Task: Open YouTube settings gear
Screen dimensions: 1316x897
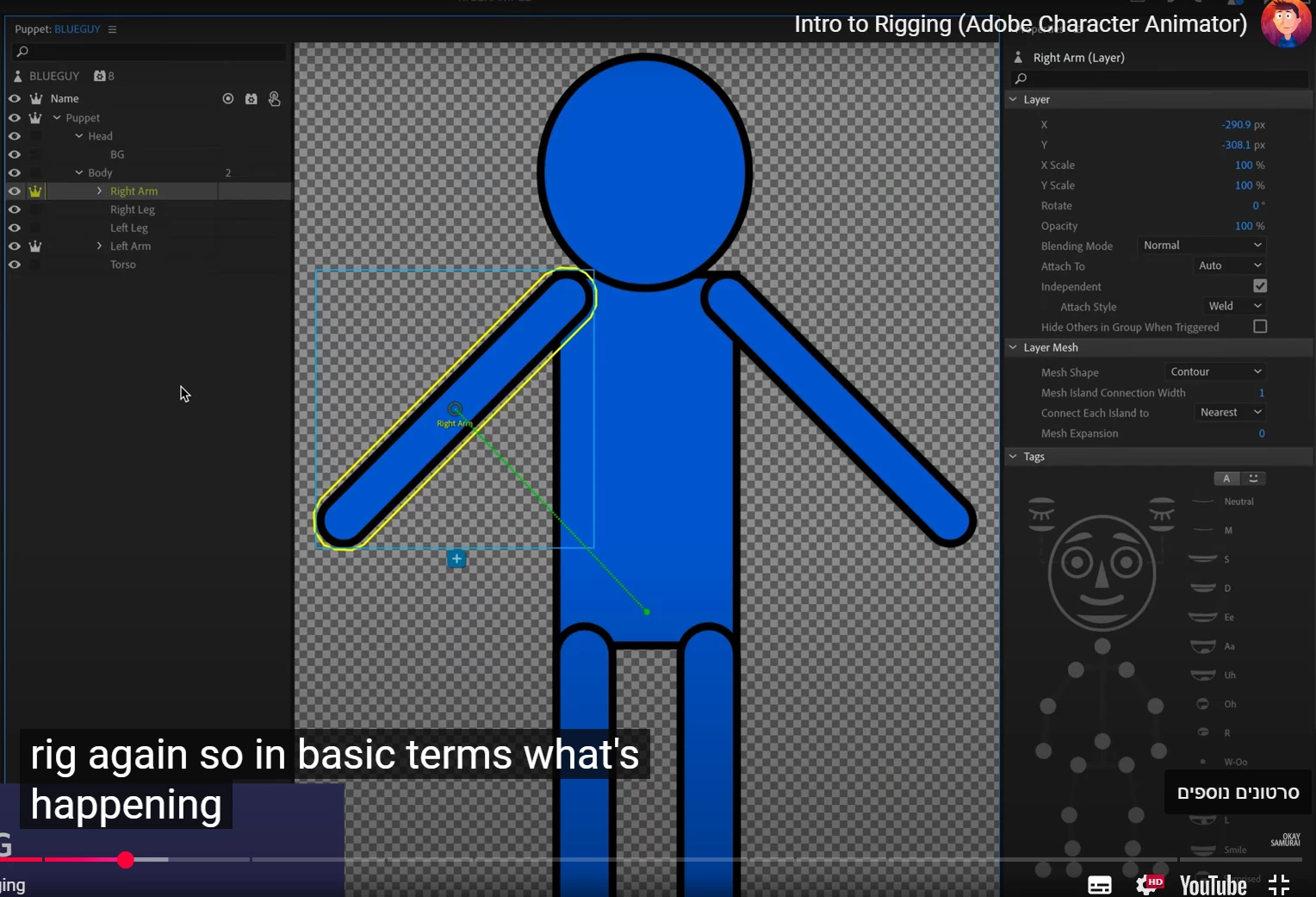Action: coord(1148,885)
